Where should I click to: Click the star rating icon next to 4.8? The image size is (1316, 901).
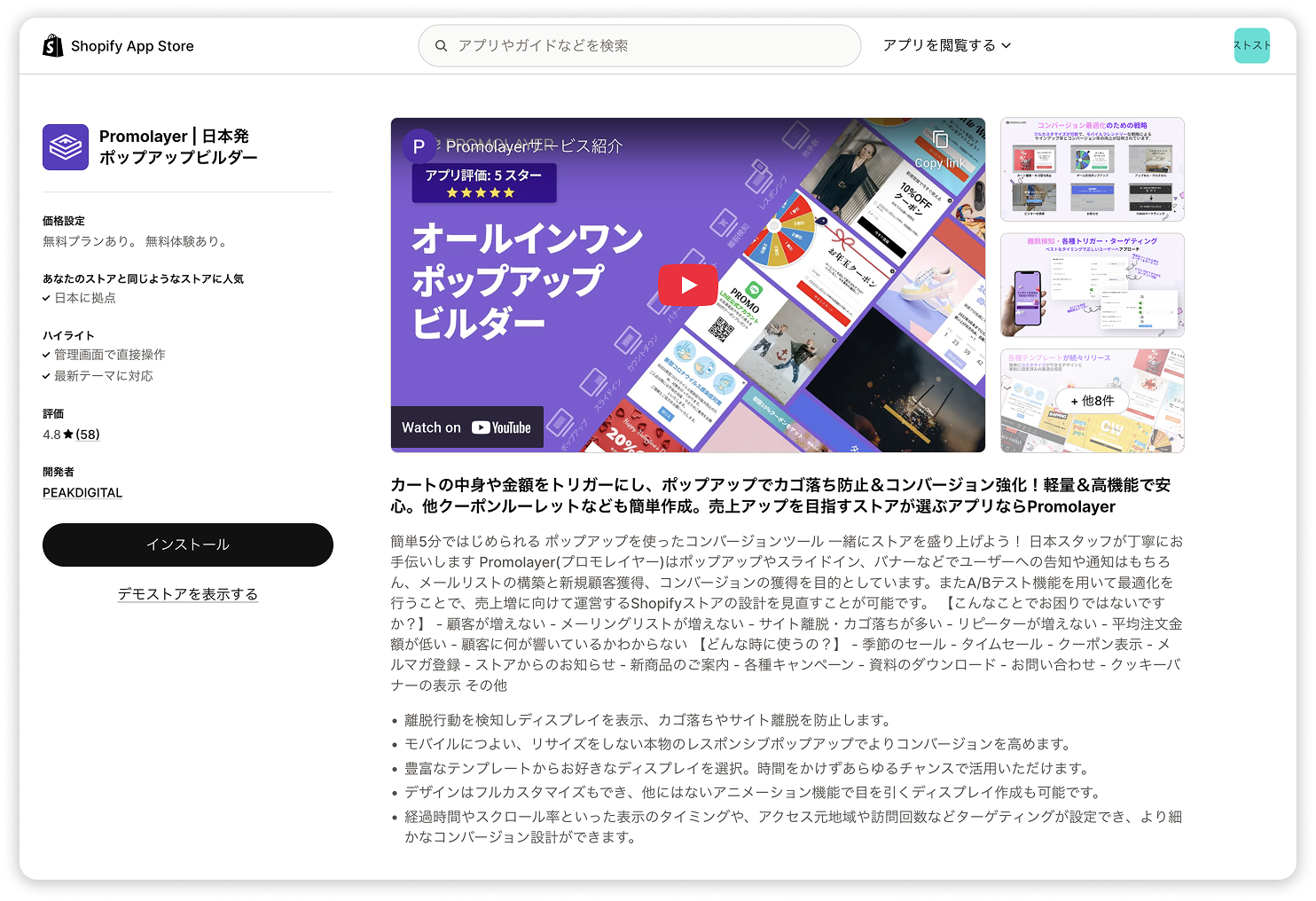[68, 435]
